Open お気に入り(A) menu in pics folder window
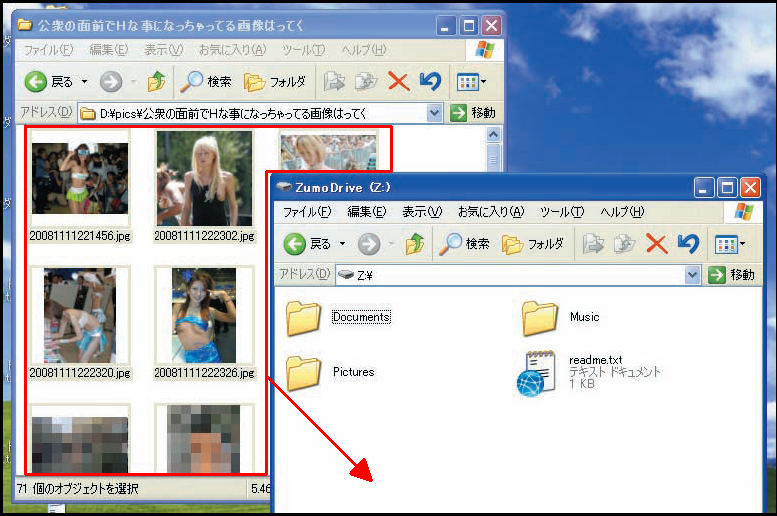Image resolution: width=777 pixels, height=516 pixels. pyautogui.click(x=232, y=50)
